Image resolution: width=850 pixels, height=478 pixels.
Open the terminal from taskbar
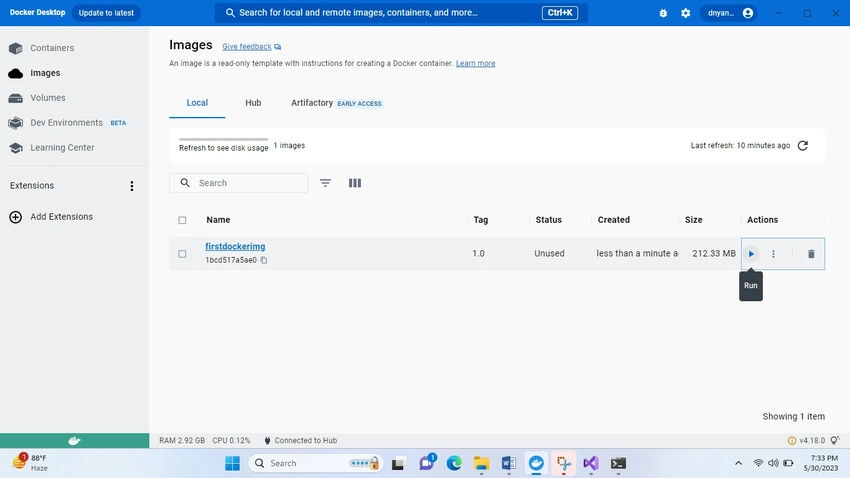619,463
